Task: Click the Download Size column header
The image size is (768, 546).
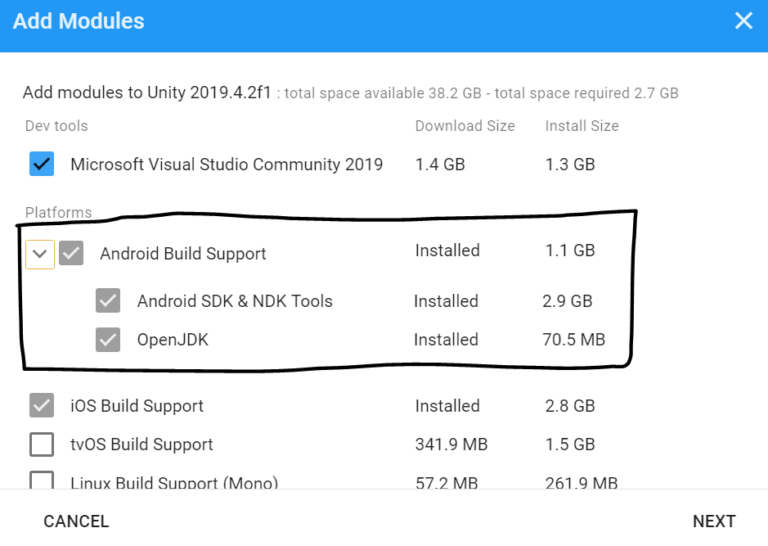Action: (x=465, y=126)
